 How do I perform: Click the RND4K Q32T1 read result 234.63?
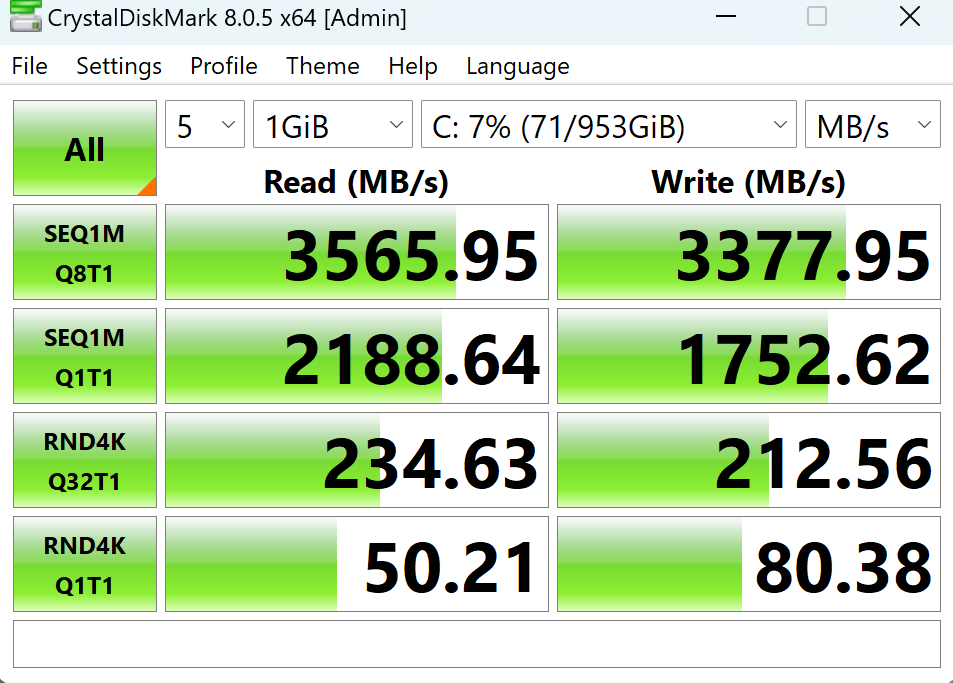tap(357, 460)
